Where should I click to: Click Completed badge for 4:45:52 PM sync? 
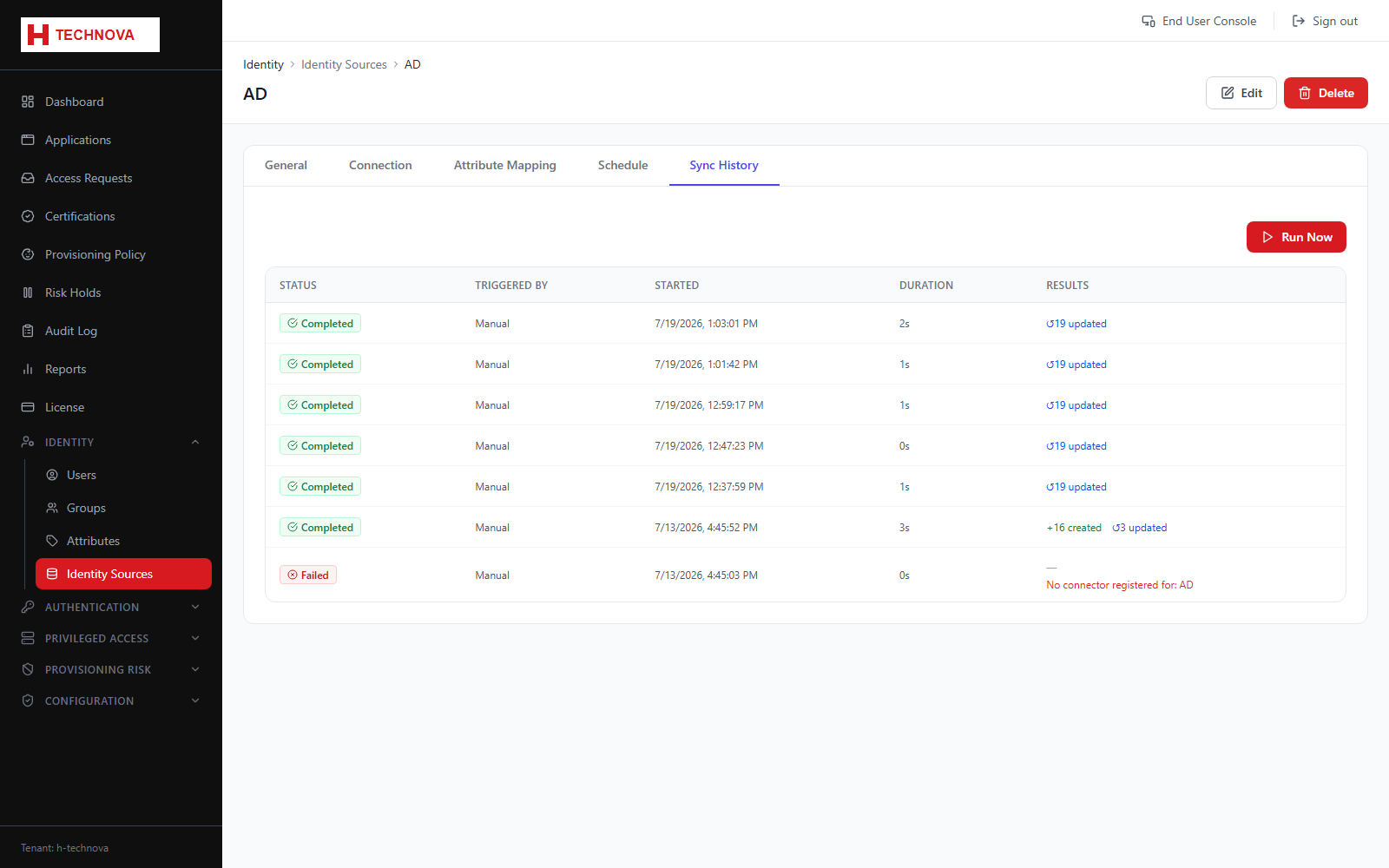tap(320, 528)
